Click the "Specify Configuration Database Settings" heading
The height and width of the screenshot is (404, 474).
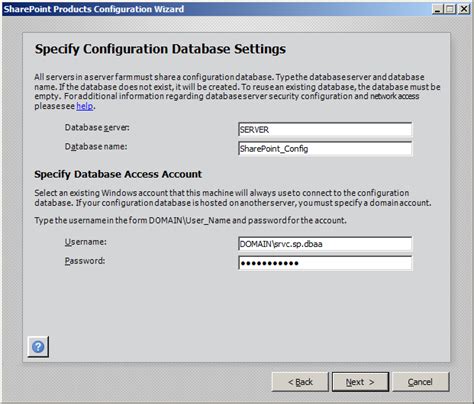pos(160,49)
